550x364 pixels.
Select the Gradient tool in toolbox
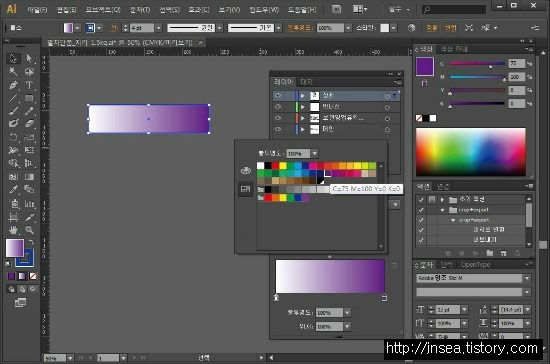[x=29, y=177]
